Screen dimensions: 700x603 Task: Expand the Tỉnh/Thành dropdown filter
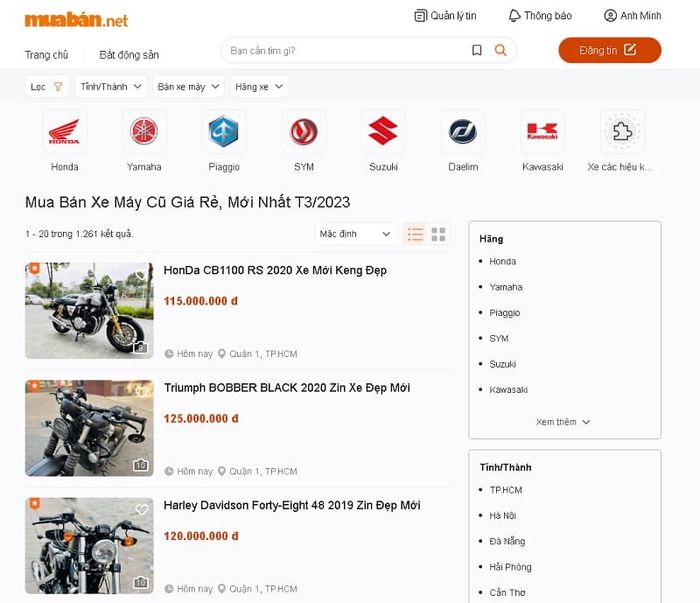tap(111, 87)
